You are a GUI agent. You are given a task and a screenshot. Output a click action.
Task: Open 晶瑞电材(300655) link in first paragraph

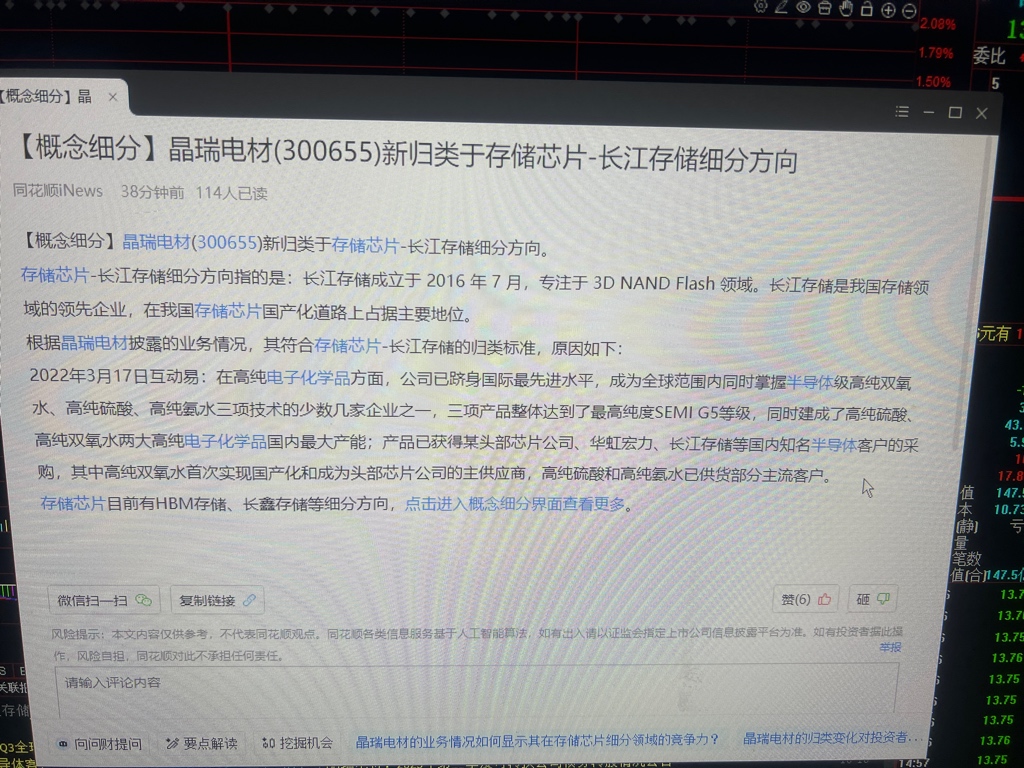[192, 242]
